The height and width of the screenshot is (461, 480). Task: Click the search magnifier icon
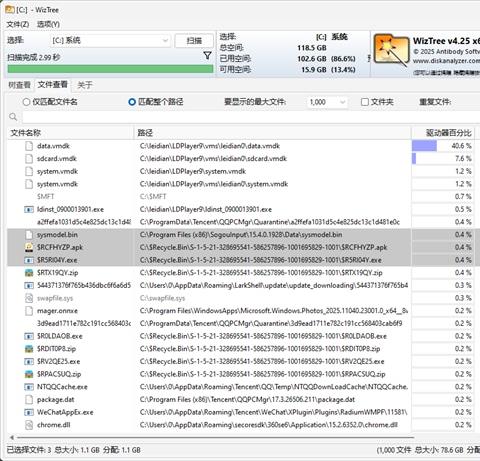click(x=13, y=117)
